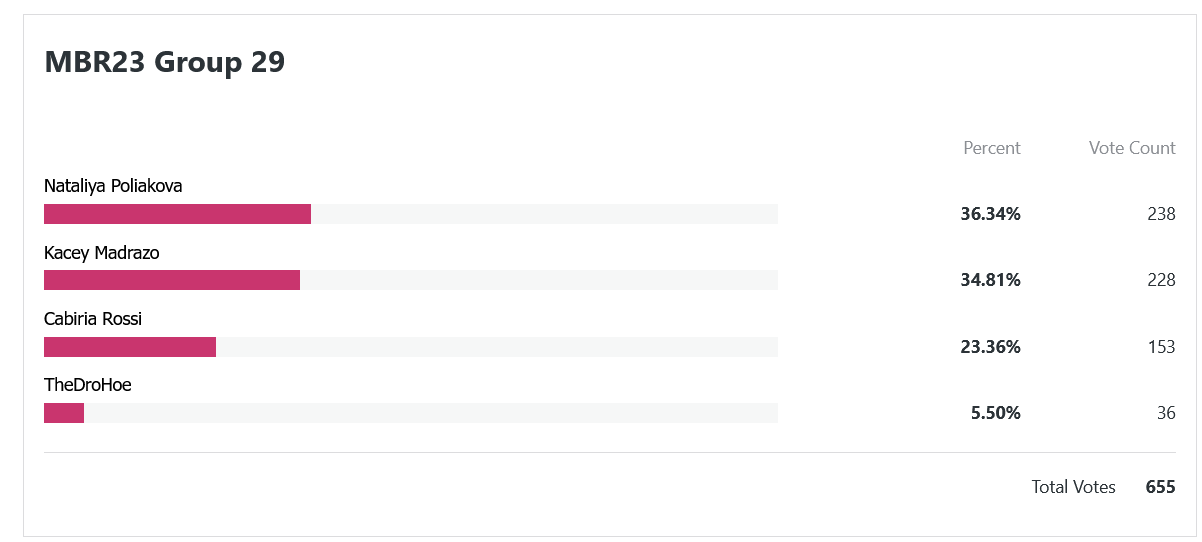Select the TheDroHoe name label
The image size is (1202, 542).
pyautogui.click(x=88, y=385)
